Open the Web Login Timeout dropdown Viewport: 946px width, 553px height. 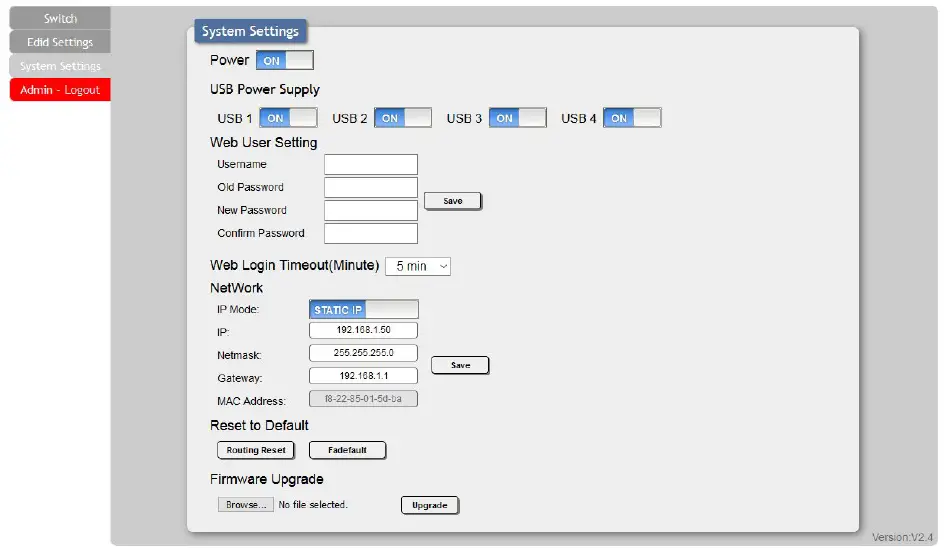[418, 266]
